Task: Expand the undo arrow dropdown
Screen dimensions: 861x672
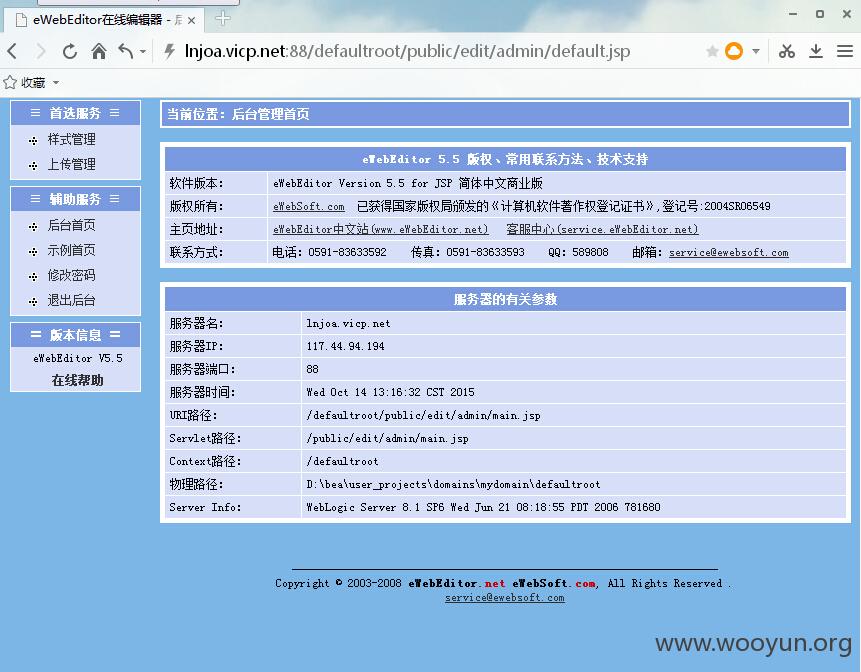Action: [x=143, y=52]
